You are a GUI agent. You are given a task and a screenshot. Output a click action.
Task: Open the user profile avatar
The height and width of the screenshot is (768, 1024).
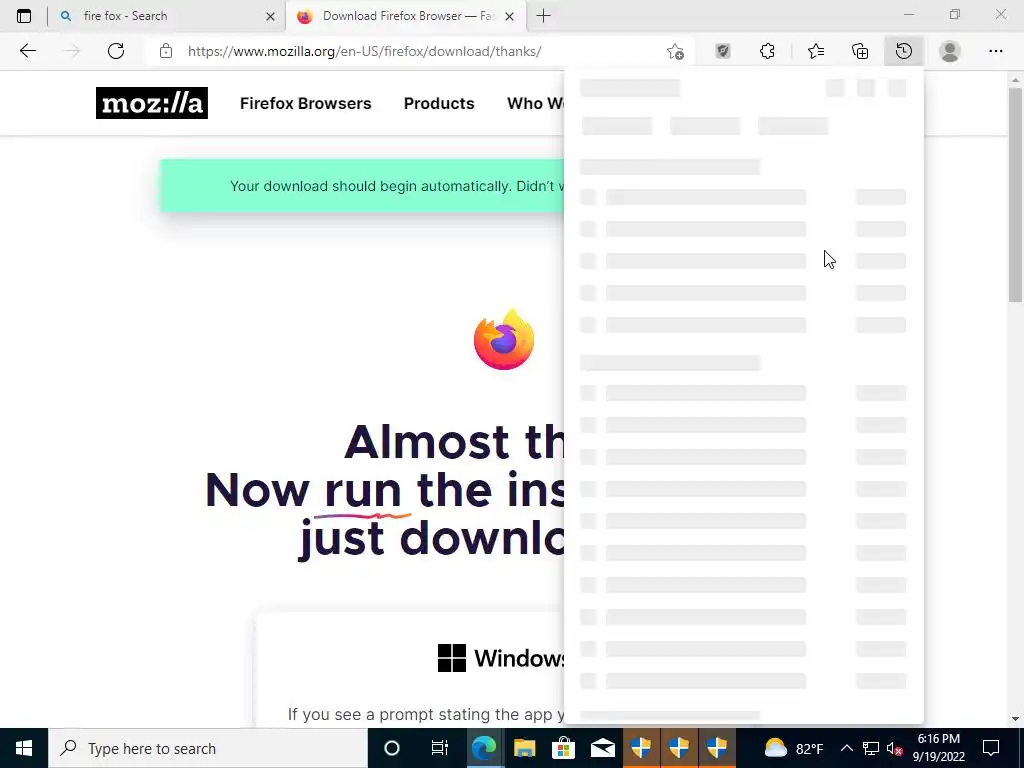(950, 51)
